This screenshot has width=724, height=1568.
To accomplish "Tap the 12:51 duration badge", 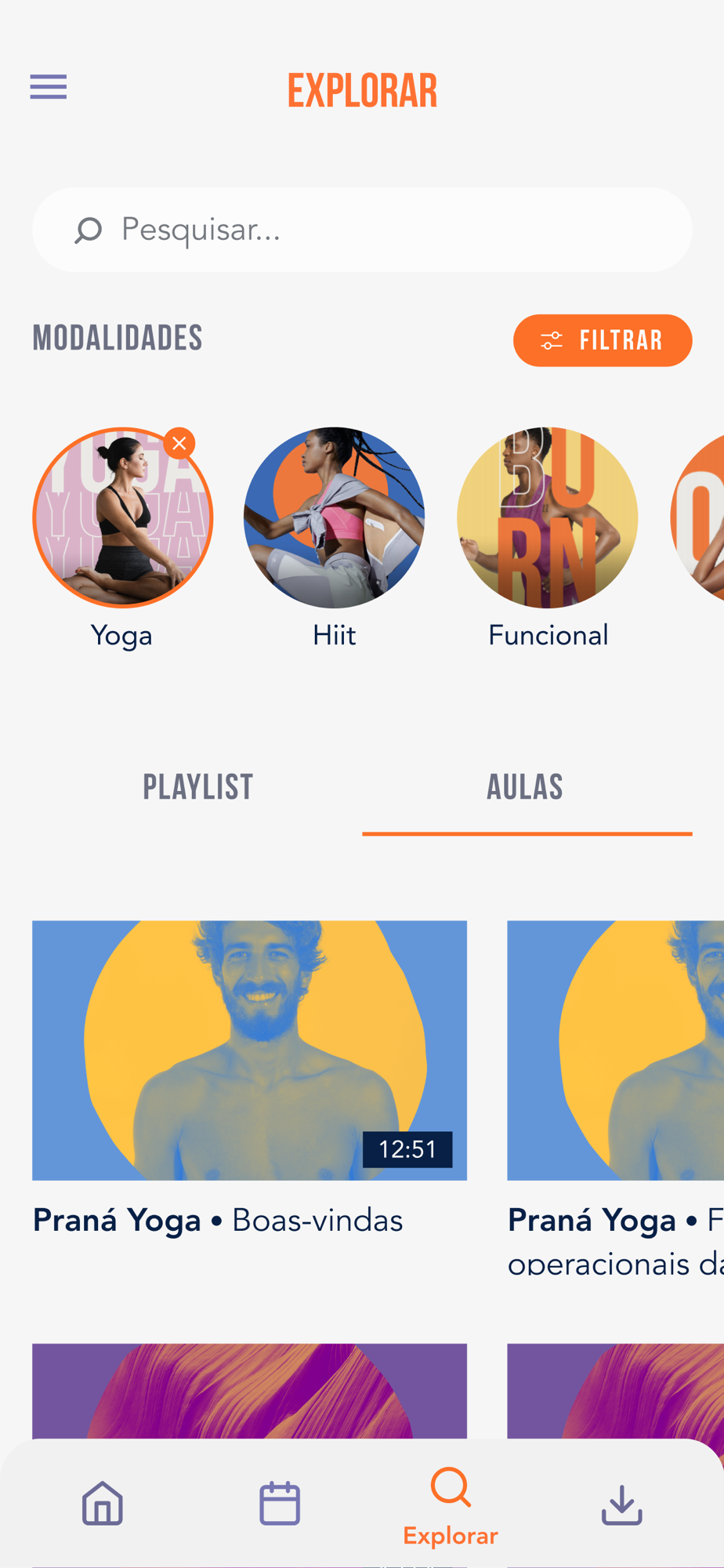I will [x=407, y=1149].
